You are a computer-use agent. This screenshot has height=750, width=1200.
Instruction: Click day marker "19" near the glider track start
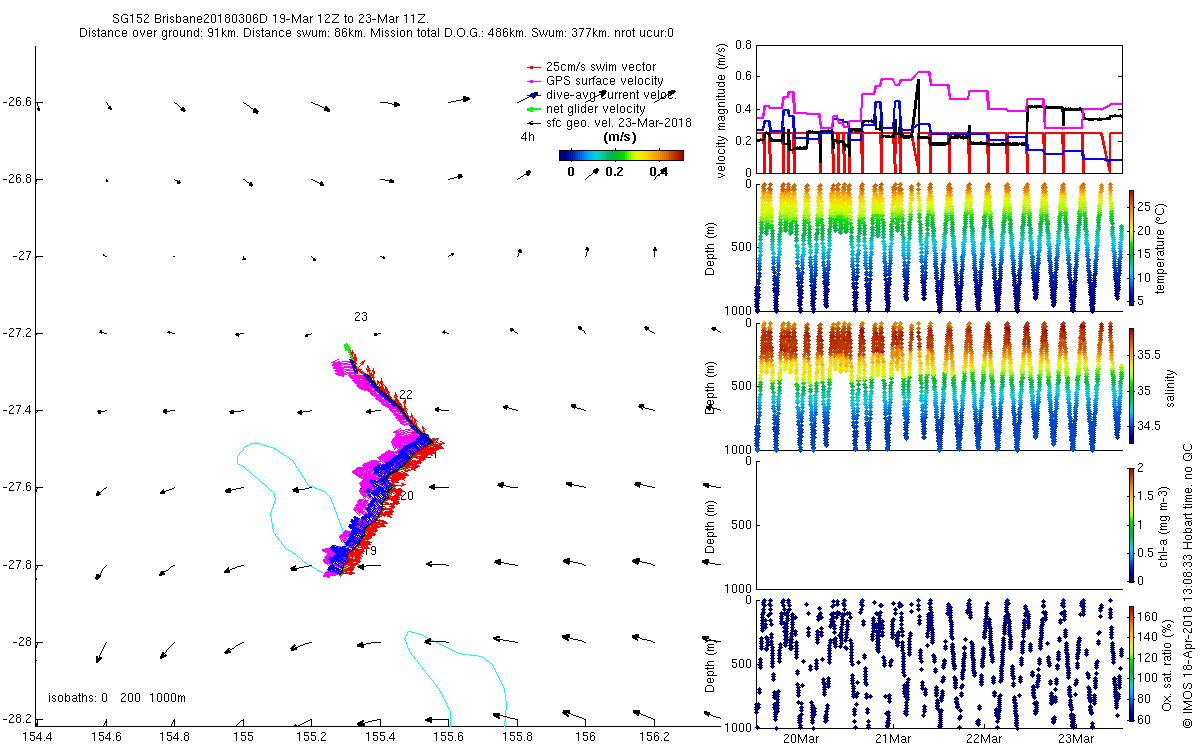(x=370, y=551)
